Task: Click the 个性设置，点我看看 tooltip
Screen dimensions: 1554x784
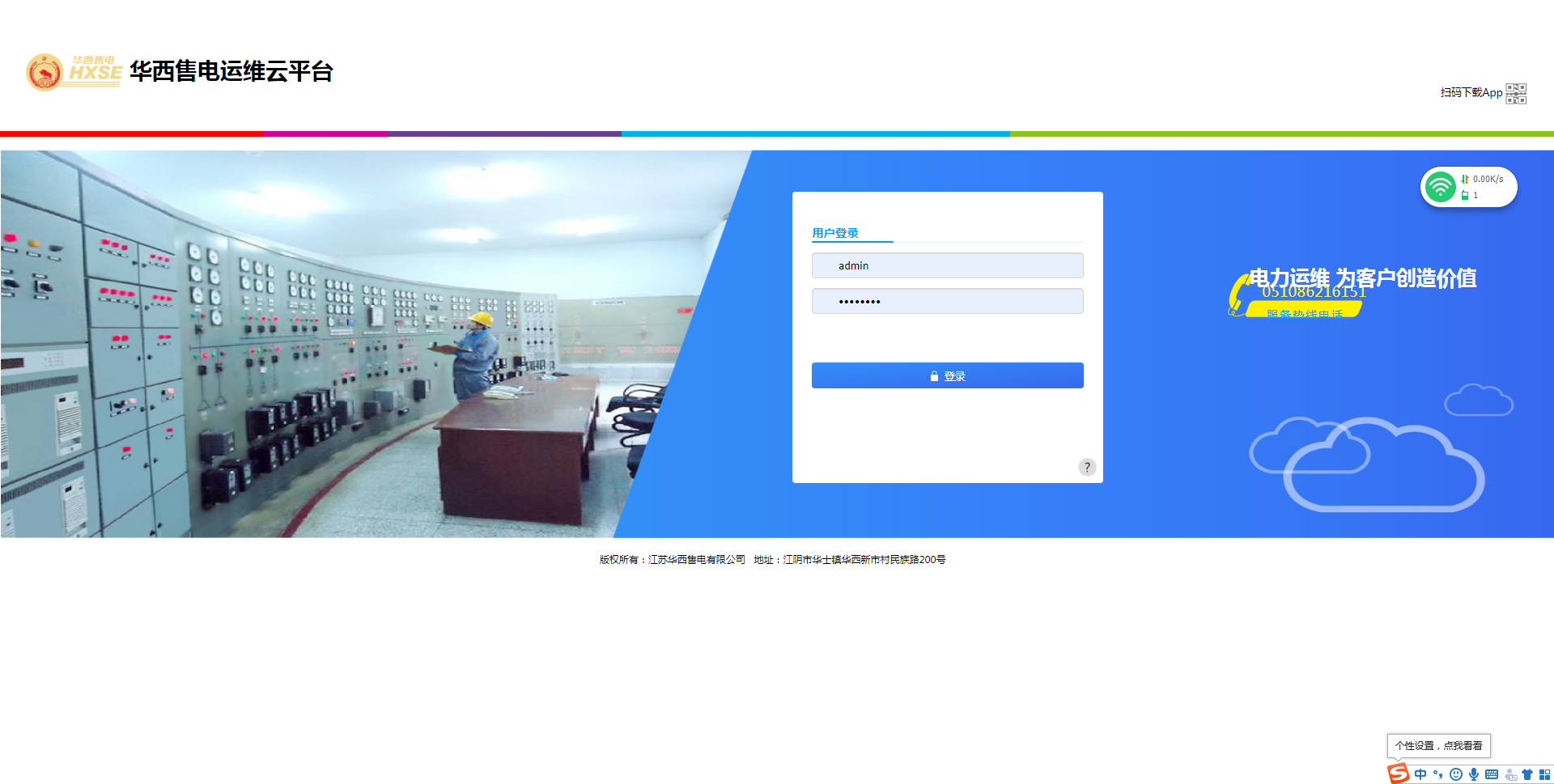Action: point(1438,746)
